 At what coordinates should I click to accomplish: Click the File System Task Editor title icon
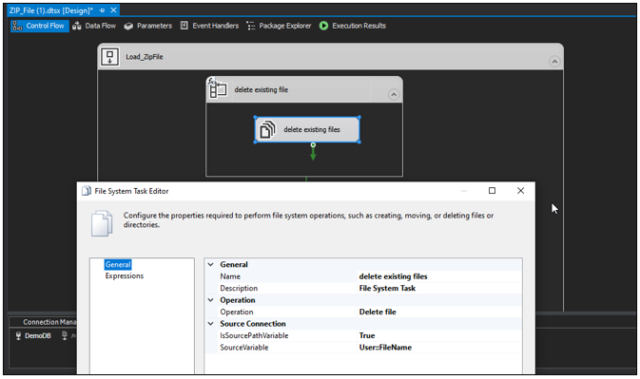pyautogui.click(x=87, y=191)
